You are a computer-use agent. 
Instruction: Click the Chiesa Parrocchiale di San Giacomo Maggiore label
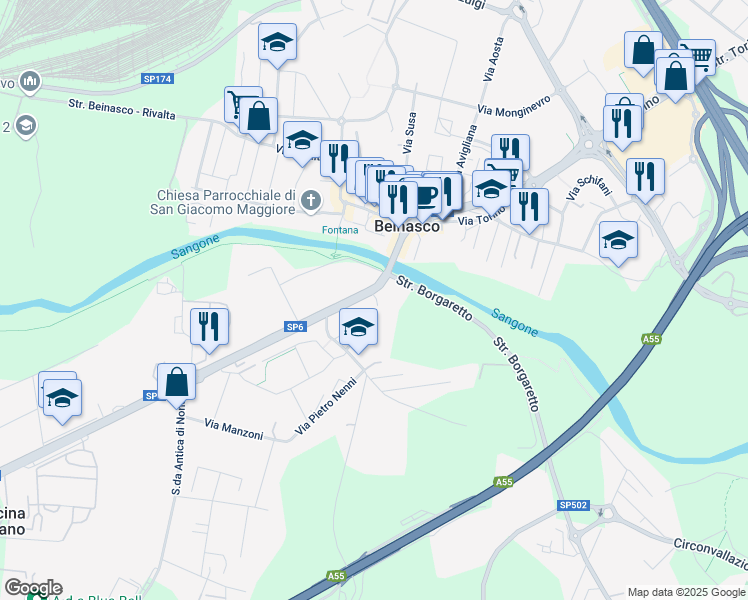(223, 202)
